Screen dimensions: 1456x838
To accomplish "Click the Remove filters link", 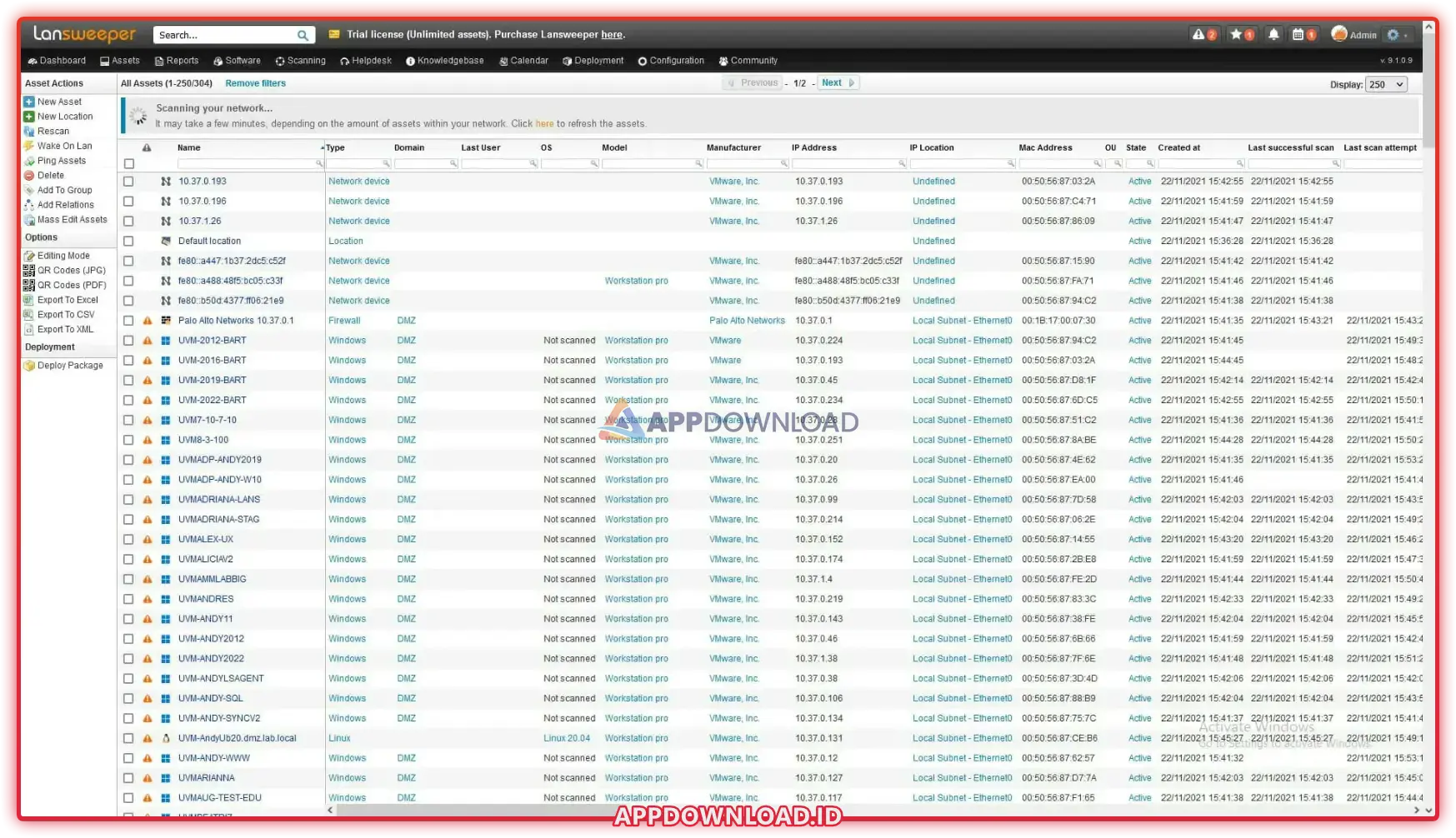I will point(255,83).
